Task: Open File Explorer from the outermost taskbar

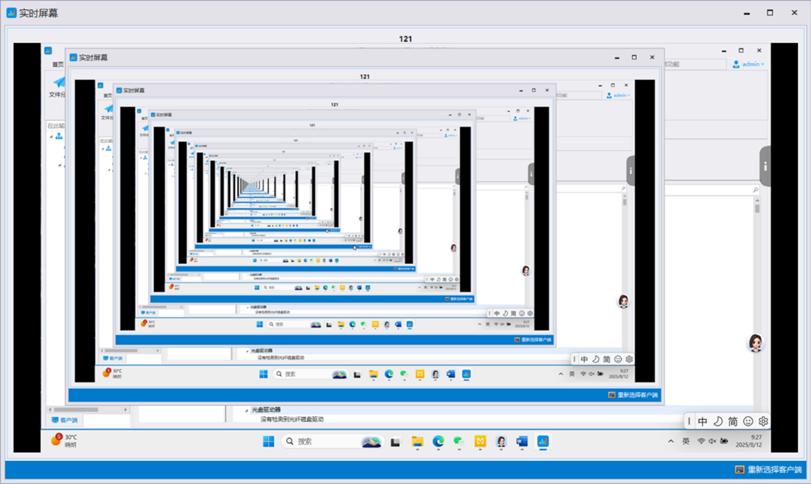Action: click(x=417, y=441)
